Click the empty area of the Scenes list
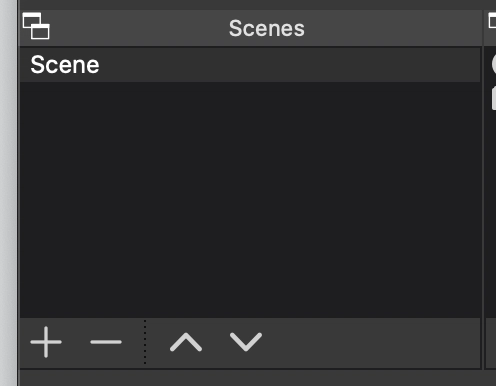496x386 pixels. (x=250, y=200)
